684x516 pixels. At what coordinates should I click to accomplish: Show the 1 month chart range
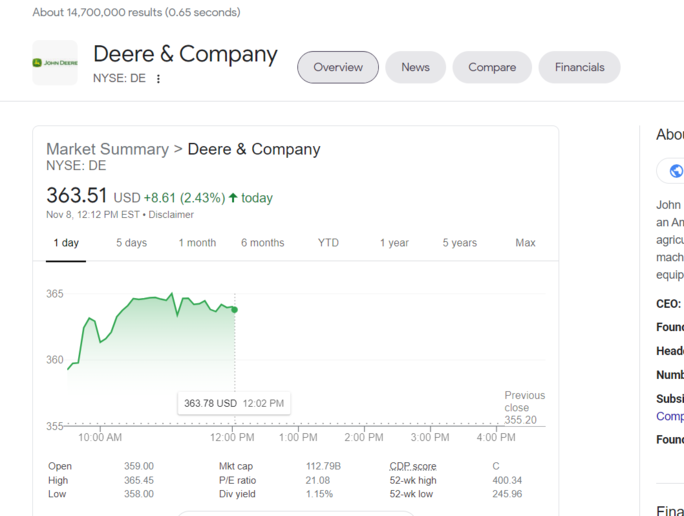click(197, 243)
